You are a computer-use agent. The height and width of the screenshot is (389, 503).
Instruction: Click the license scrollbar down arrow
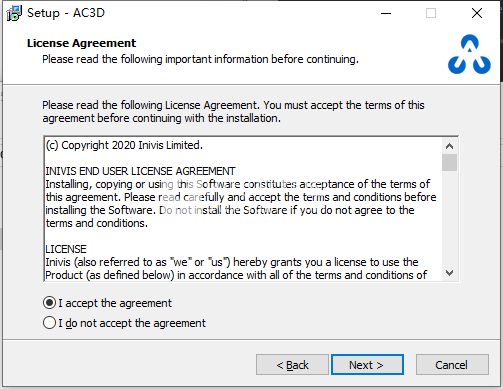tap(449, 273)
